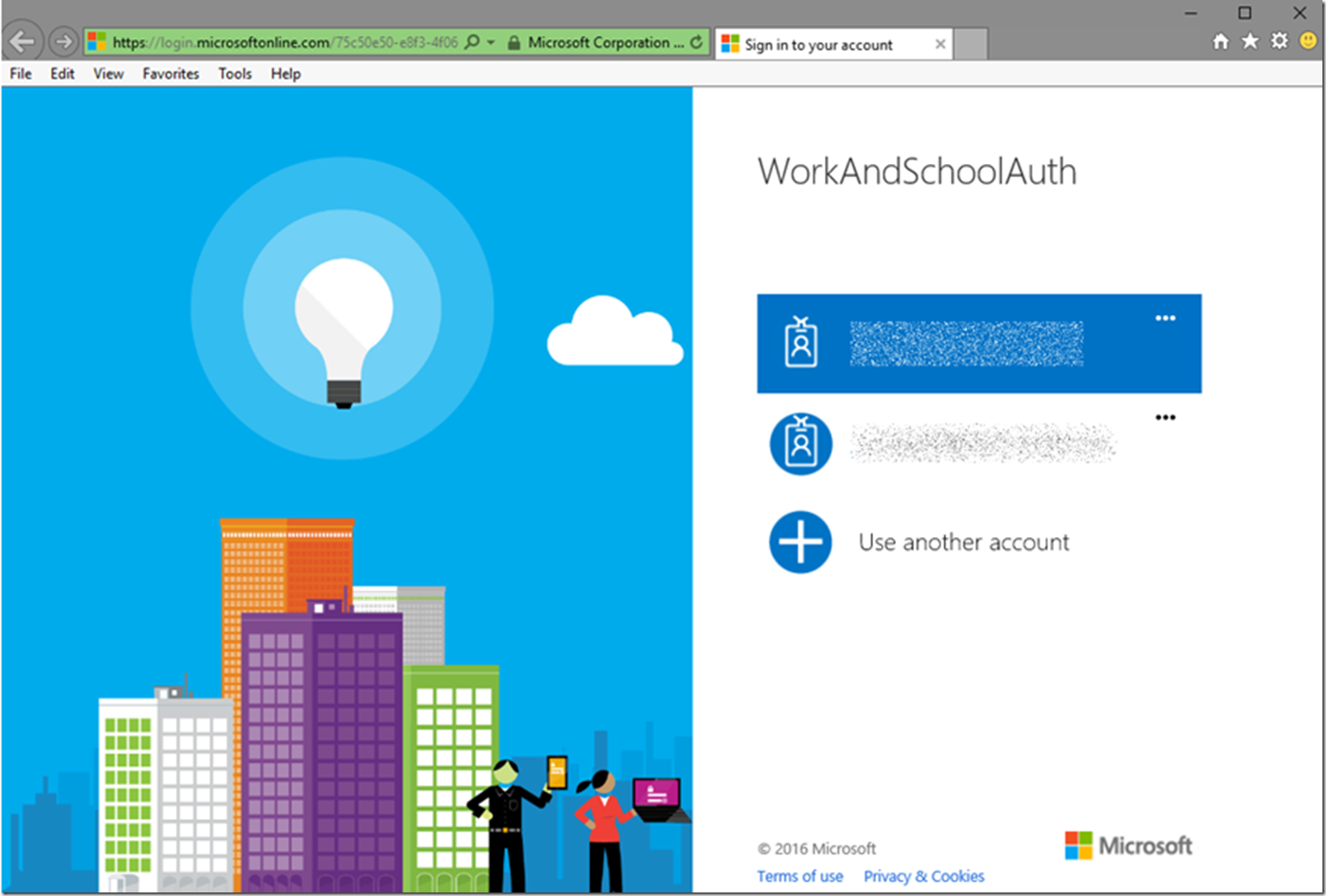Select the second blurred account name
The width and height of the screenshot is (1326, 896).
tap(982, 443)
